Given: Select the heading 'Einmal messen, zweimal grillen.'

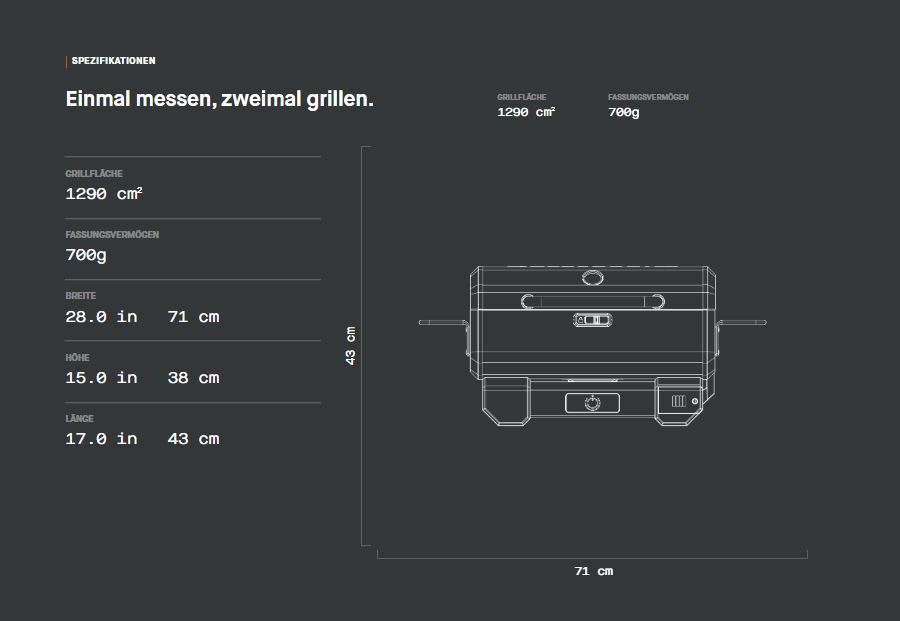Looking at the screenshot, I should click(x=219, y=99).
